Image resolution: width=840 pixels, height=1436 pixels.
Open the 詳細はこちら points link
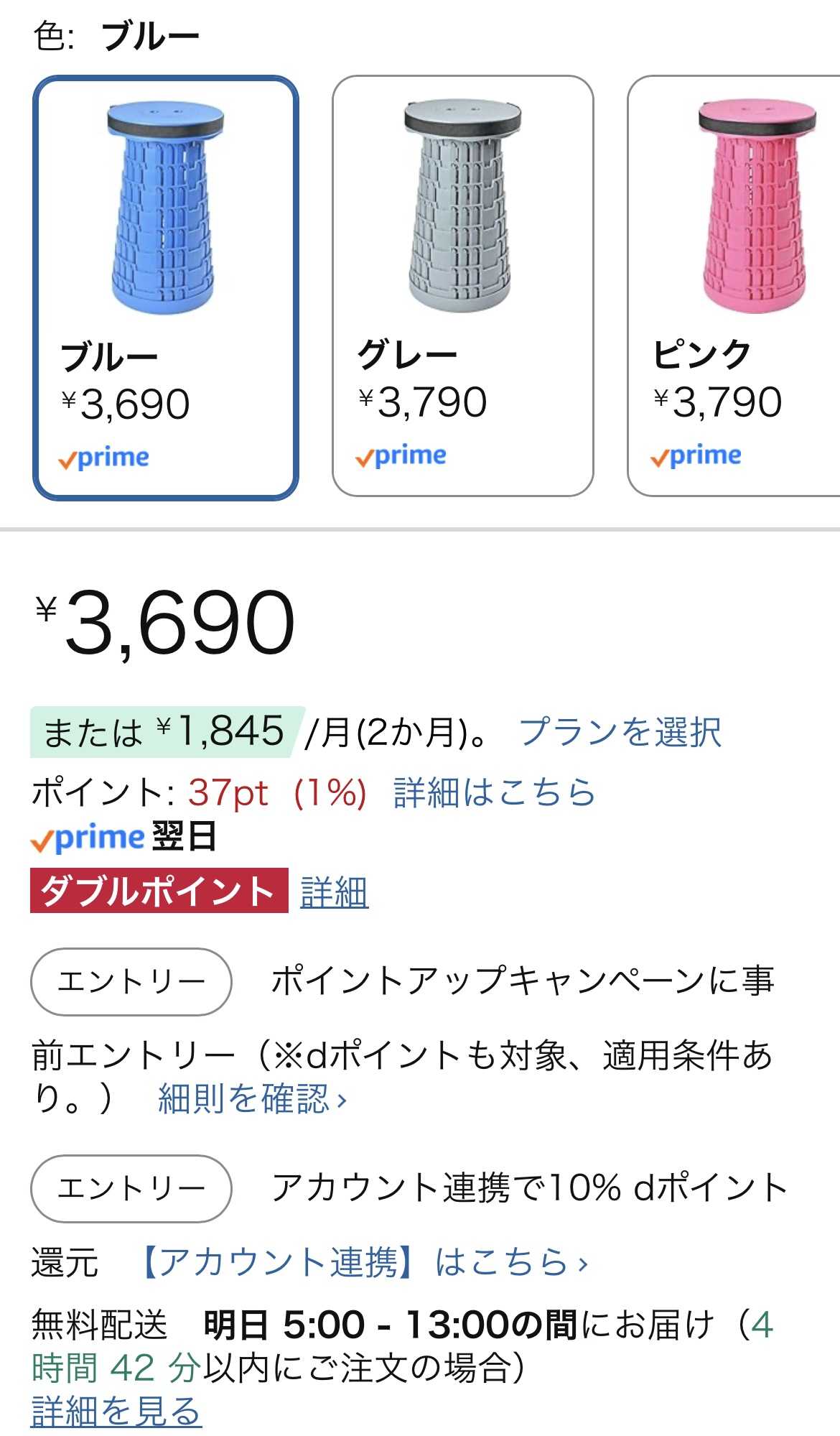(x=495, y=792)
